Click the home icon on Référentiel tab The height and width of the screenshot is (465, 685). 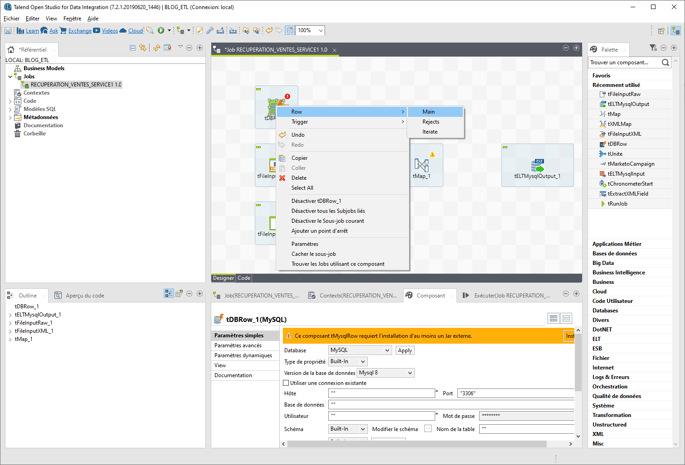(x=11, y=49)
